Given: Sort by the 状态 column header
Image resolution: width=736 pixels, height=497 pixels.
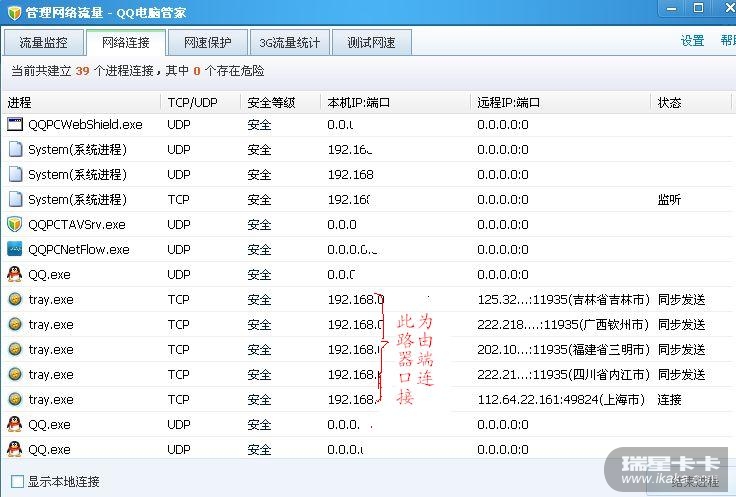Looking at the screenshot, I should (x=691, y=102).
